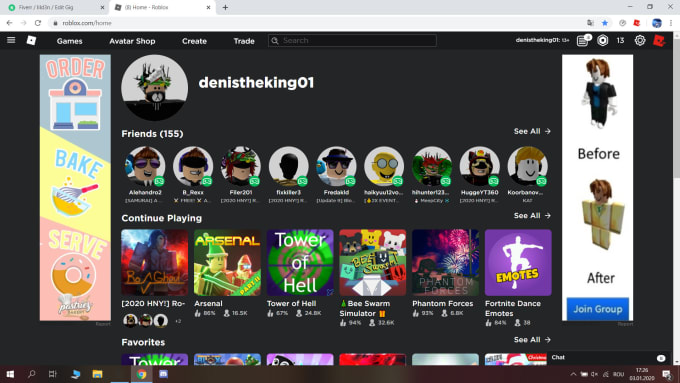The width and height of the screenshot is (680, 383).
Task: Open friend Filer201 avatar
Action: [241, 166]
